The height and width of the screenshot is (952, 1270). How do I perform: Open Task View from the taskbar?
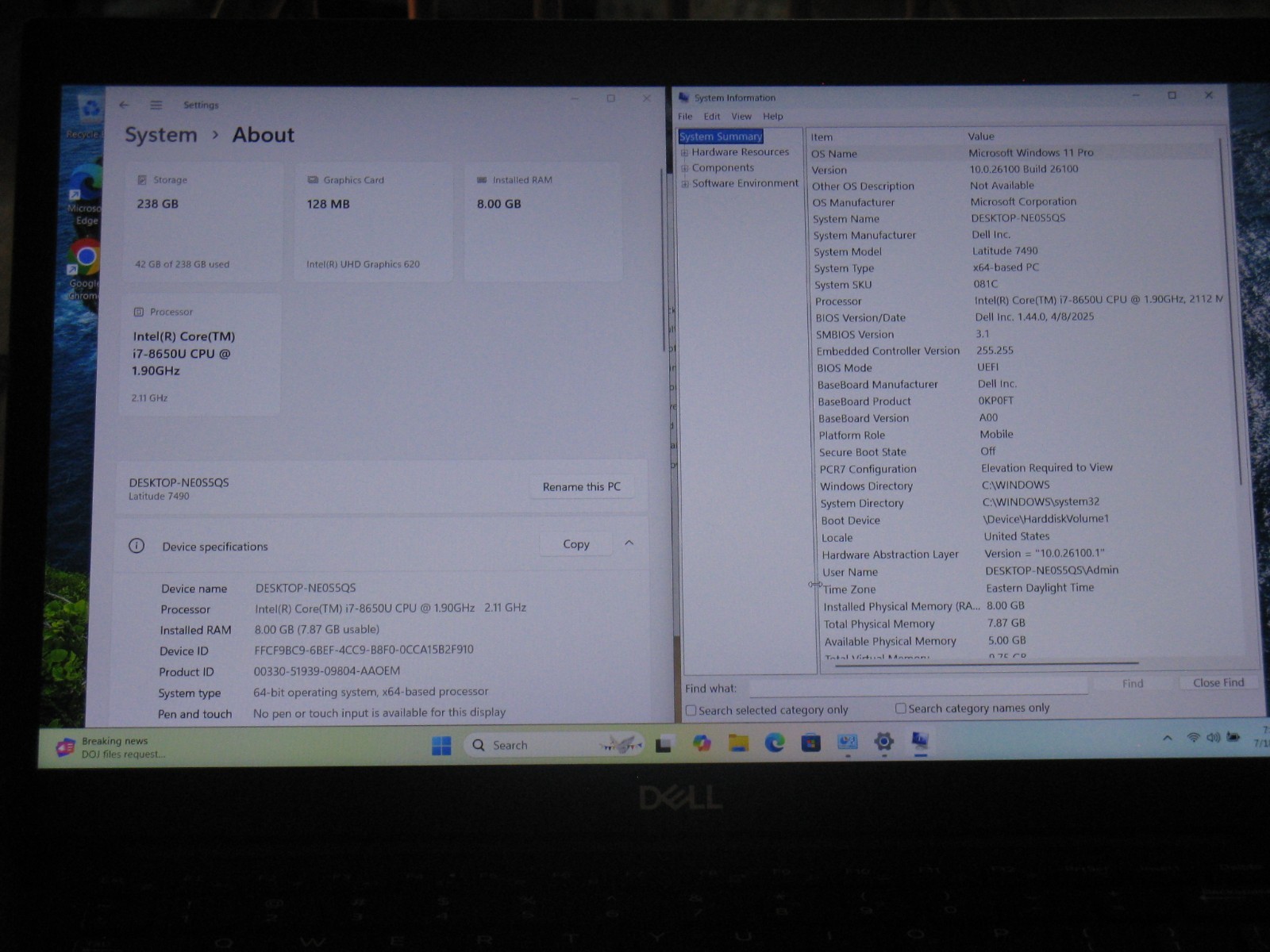pos(664,744)
